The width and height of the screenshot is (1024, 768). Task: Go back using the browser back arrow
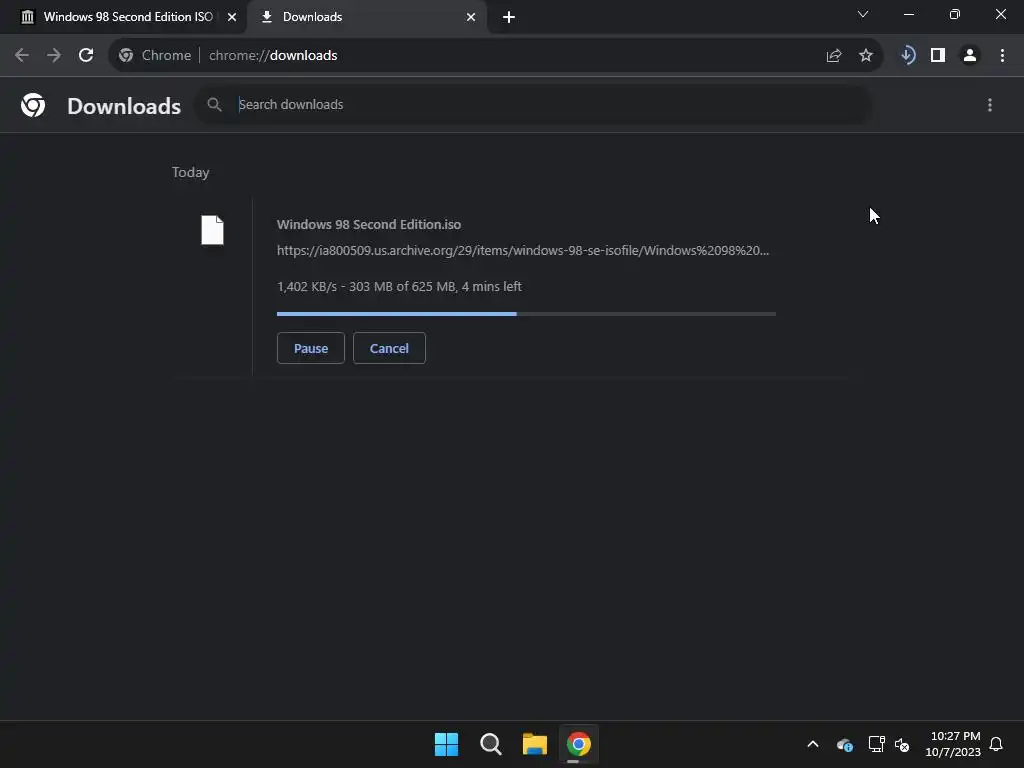coord(22,56)
